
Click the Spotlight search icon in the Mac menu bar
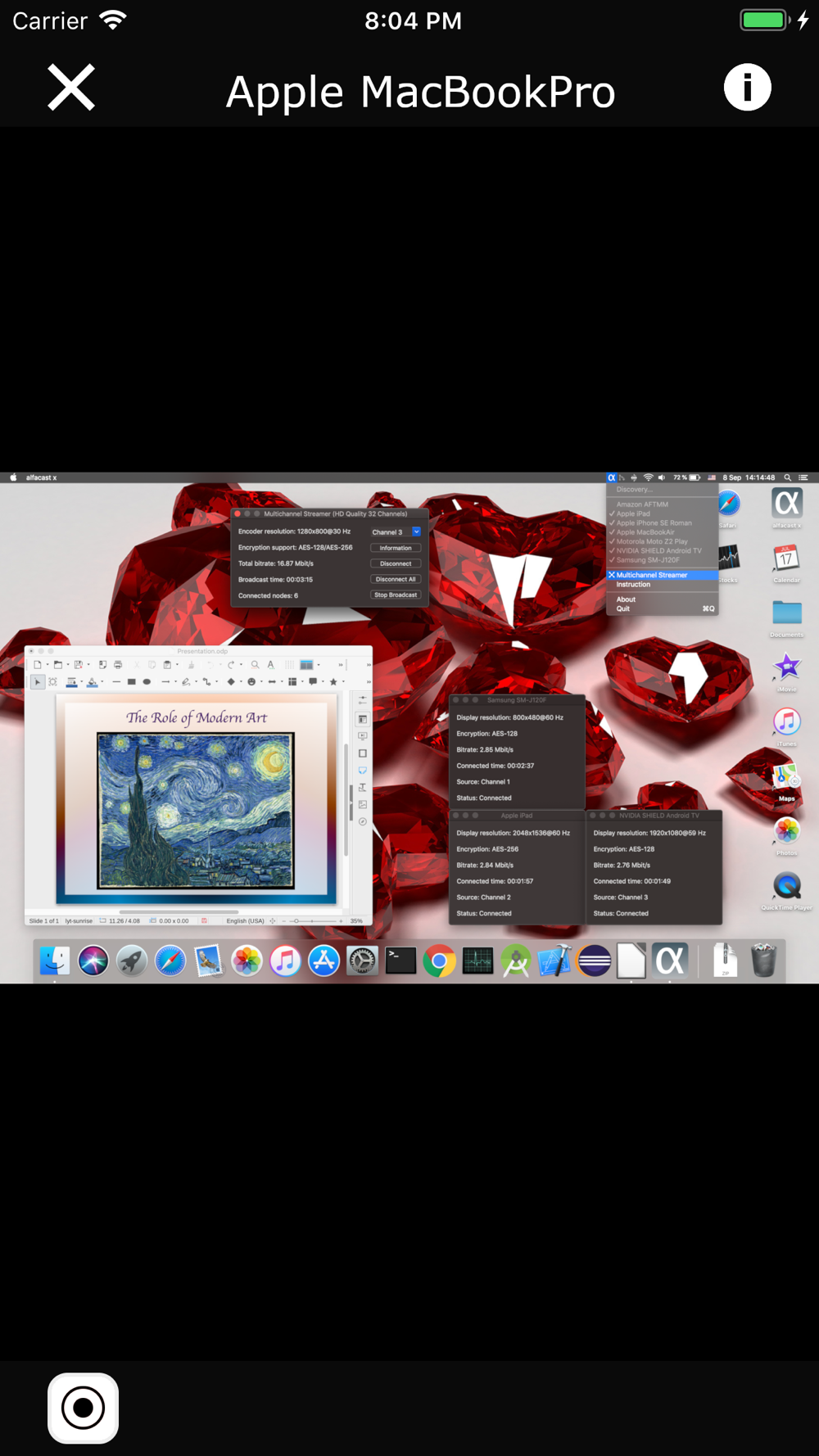point(788,477)
